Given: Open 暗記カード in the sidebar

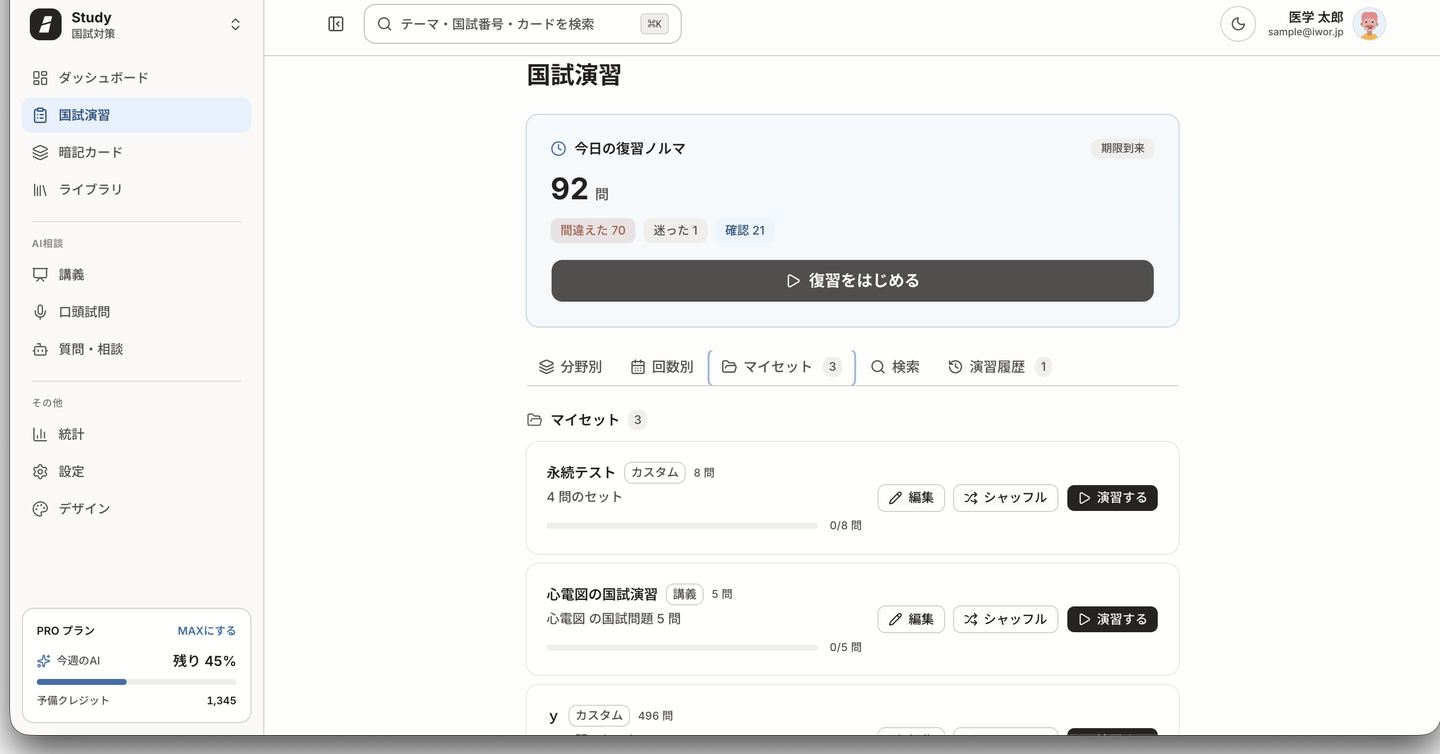Looking at the screenshot, I should pos(137,152).
